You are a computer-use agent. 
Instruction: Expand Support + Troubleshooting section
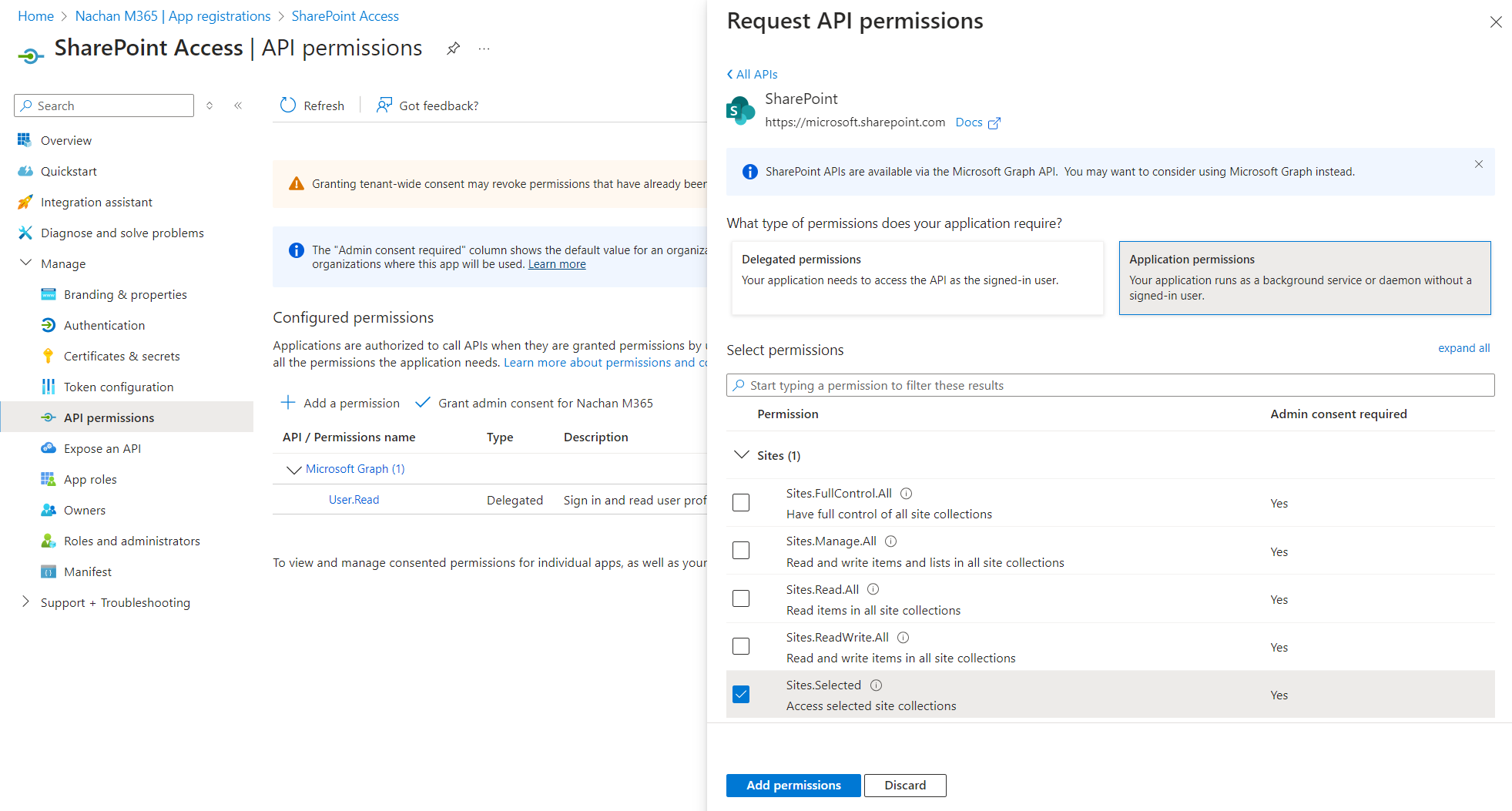tap(25, 602)
